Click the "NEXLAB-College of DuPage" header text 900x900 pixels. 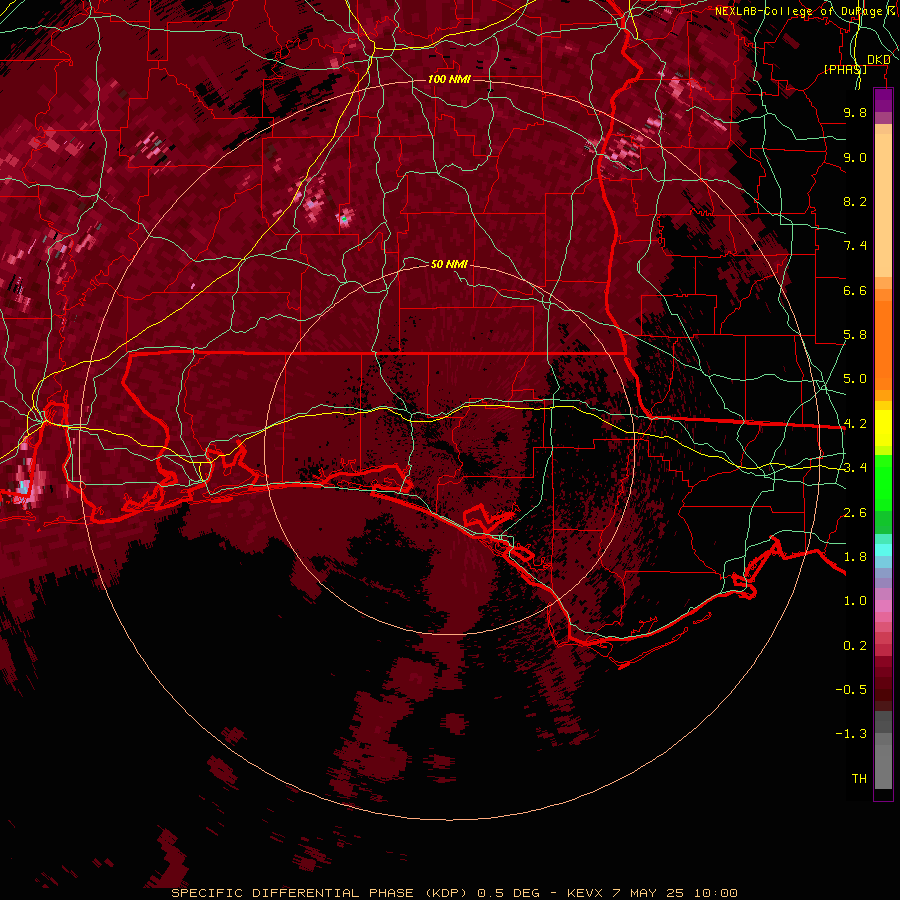pyautogui.click(x=798, y=11)
